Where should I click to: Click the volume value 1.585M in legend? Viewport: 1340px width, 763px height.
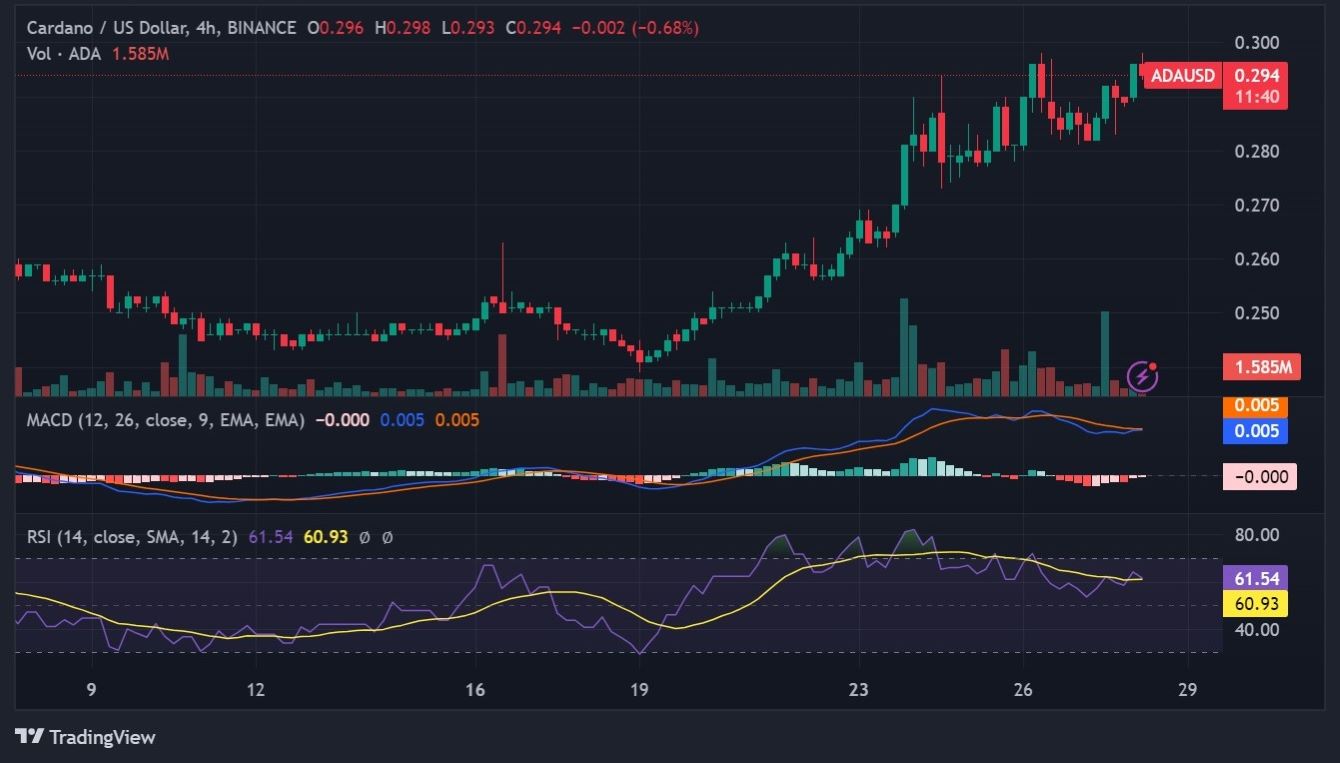coord(139,53)
